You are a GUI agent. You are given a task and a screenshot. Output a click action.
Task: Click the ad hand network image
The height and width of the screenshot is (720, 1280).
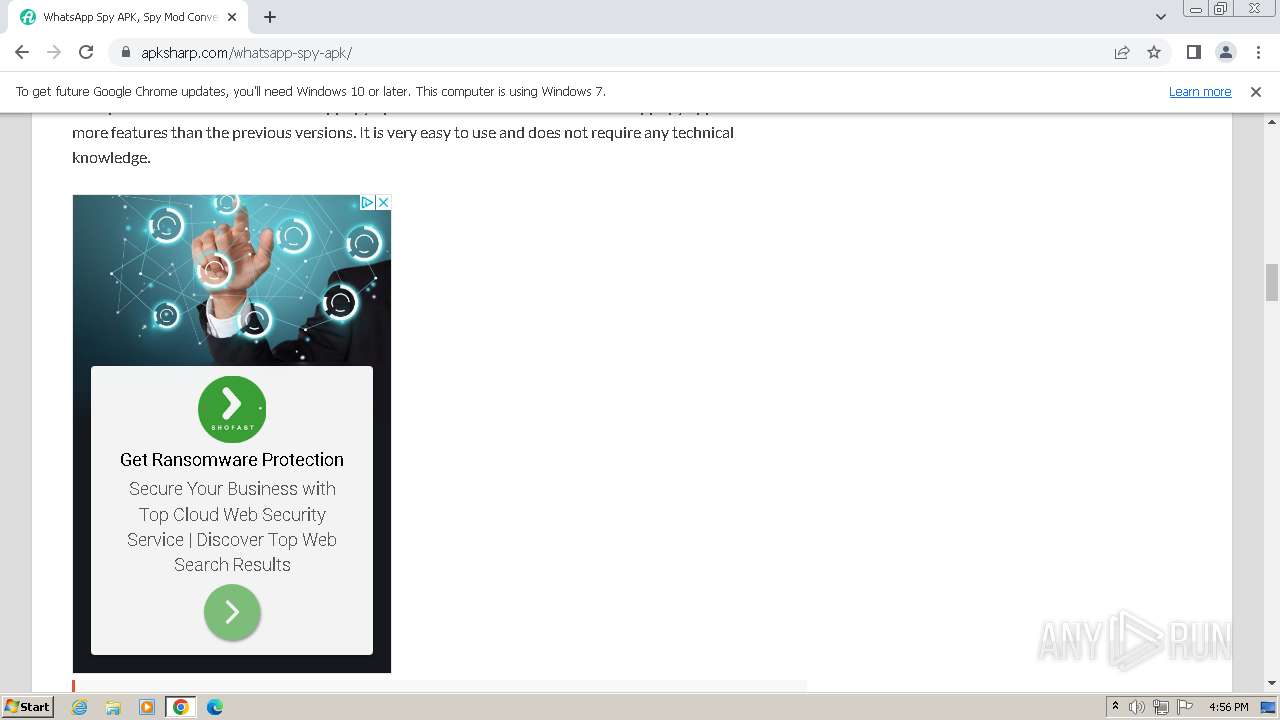point(232,280)
